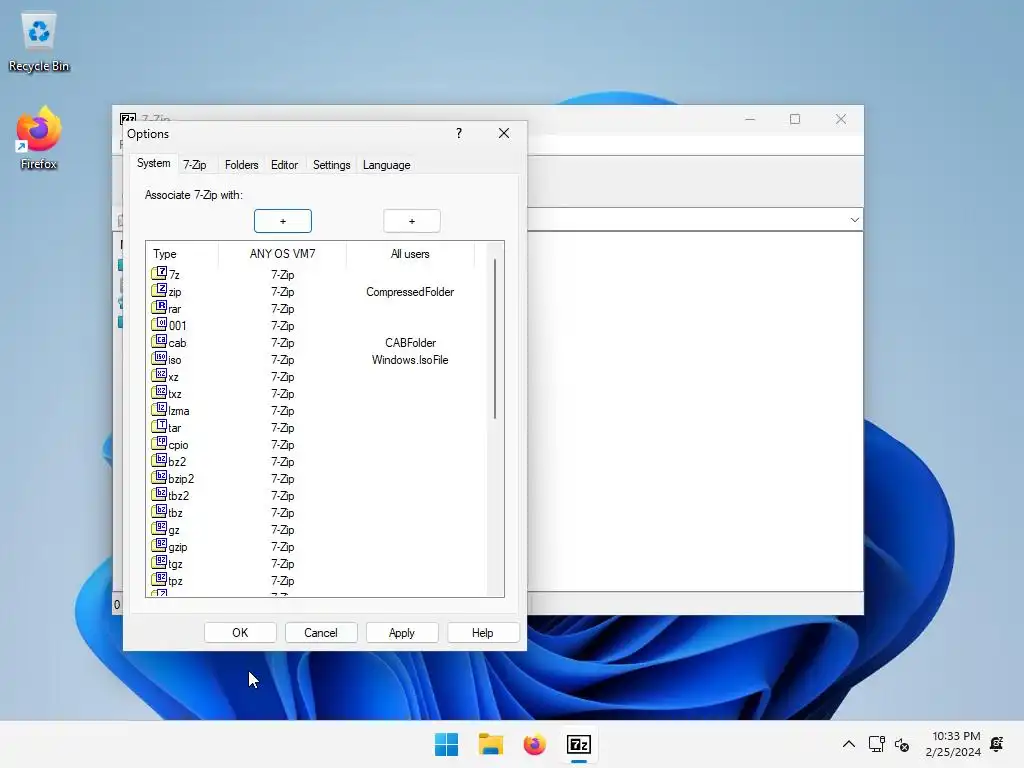Screen dimensions: 1024x768
Task: Open File Explorer from taskbar
Action: 490,744
